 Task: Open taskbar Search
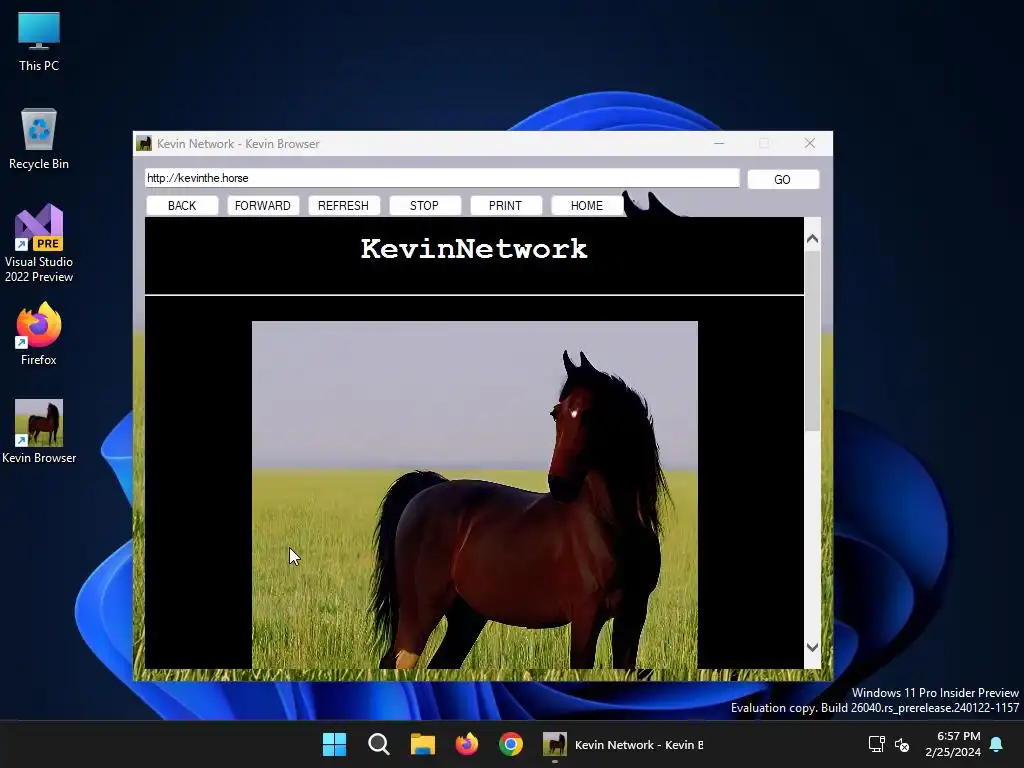point(379,744)
